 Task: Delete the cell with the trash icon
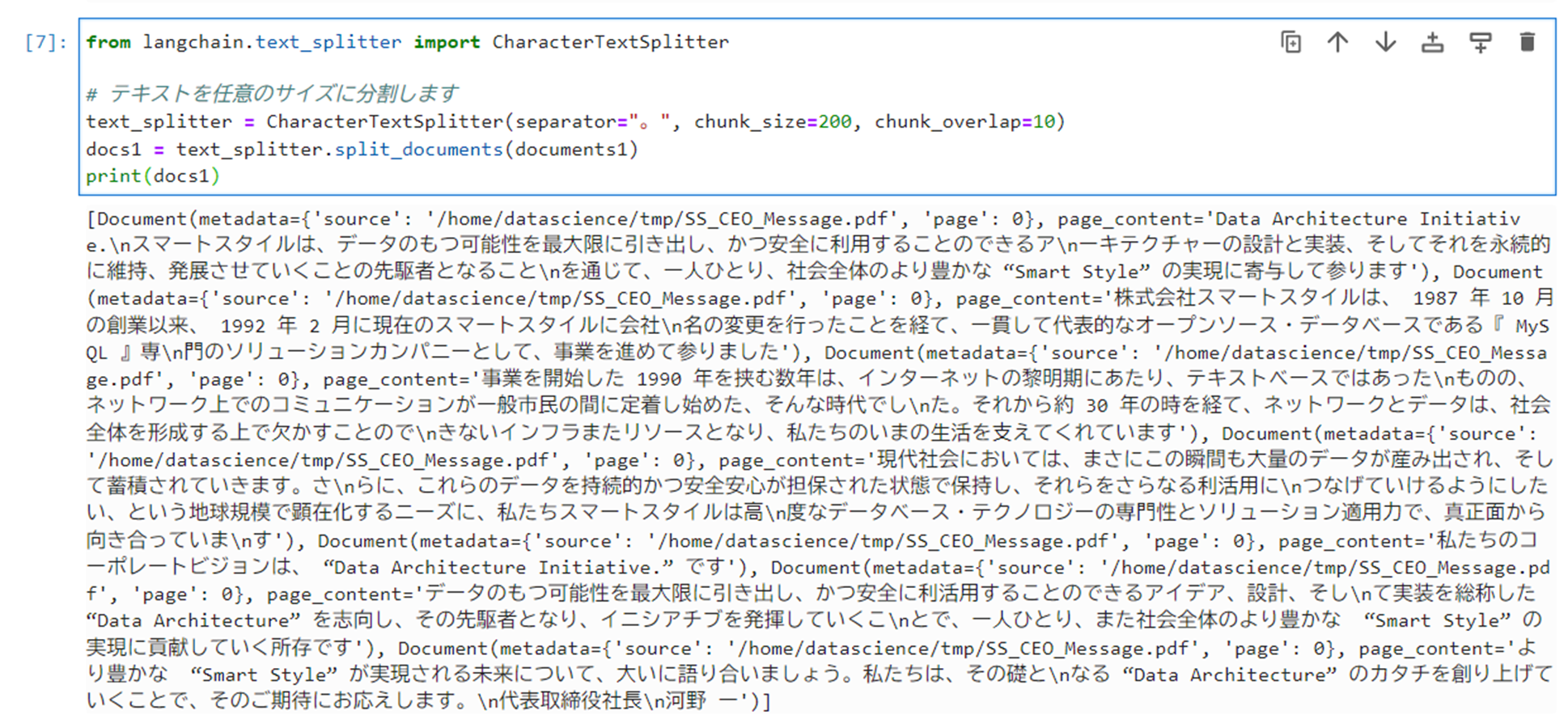1528,42
